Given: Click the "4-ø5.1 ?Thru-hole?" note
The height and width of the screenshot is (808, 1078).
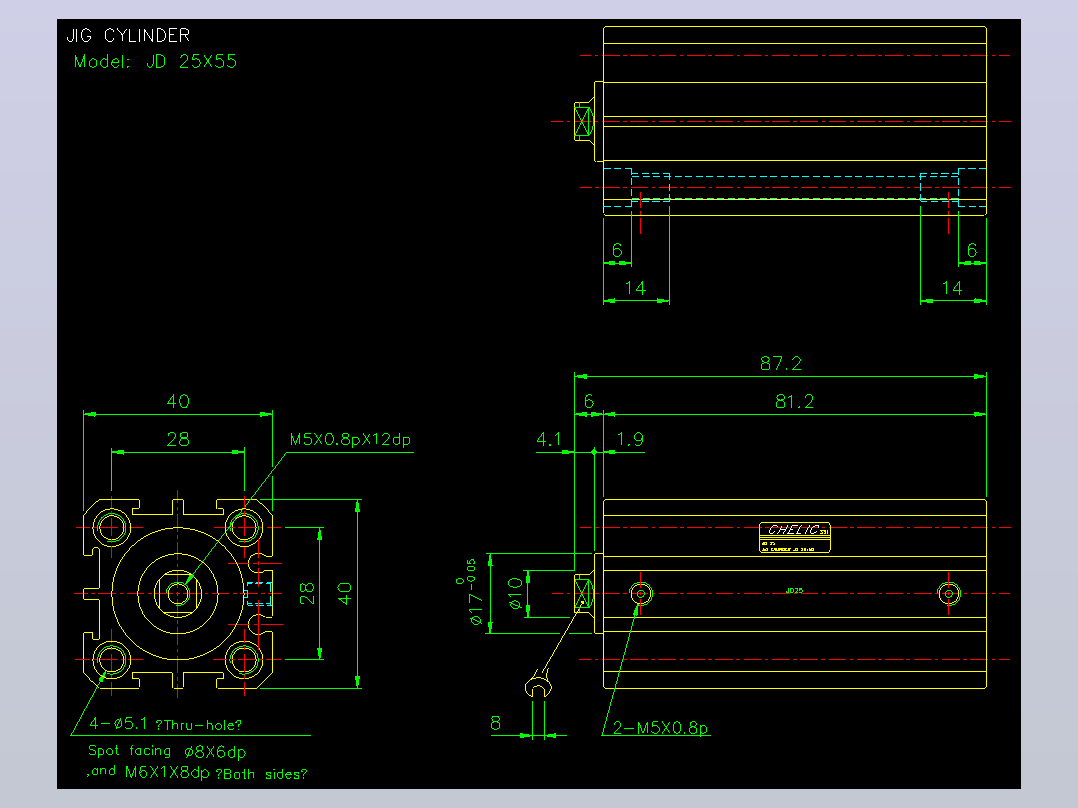Looking at the screenshot, I should pyautogui.click(x=166, y=724).
